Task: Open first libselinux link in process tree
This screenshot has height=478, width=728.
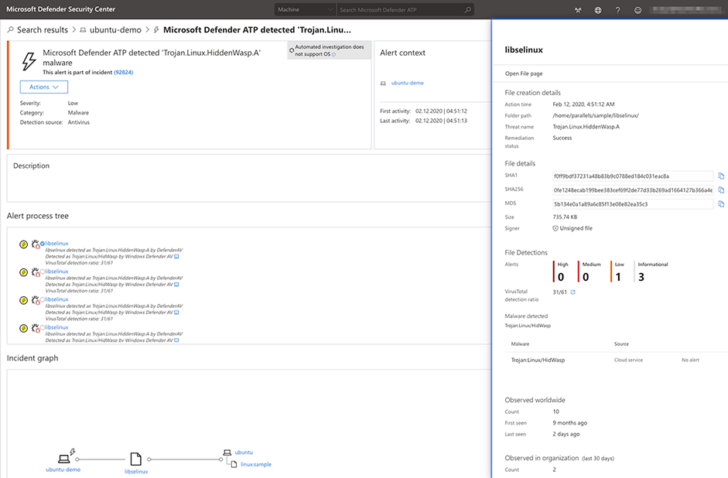Action: click(57, 243)
